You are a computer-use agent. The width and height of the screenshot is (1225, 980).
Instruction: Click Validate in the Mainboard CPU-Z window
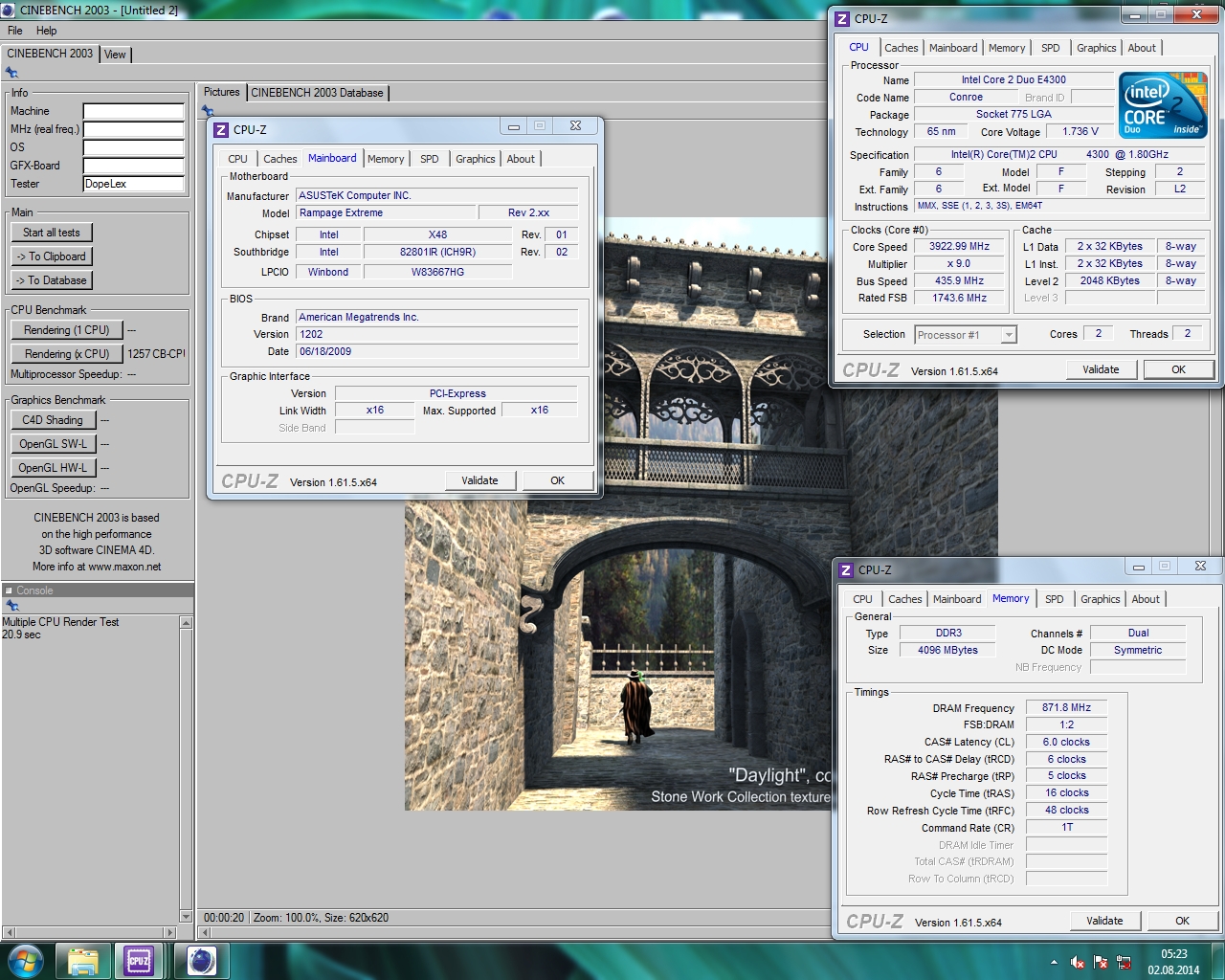pos(479,480)
